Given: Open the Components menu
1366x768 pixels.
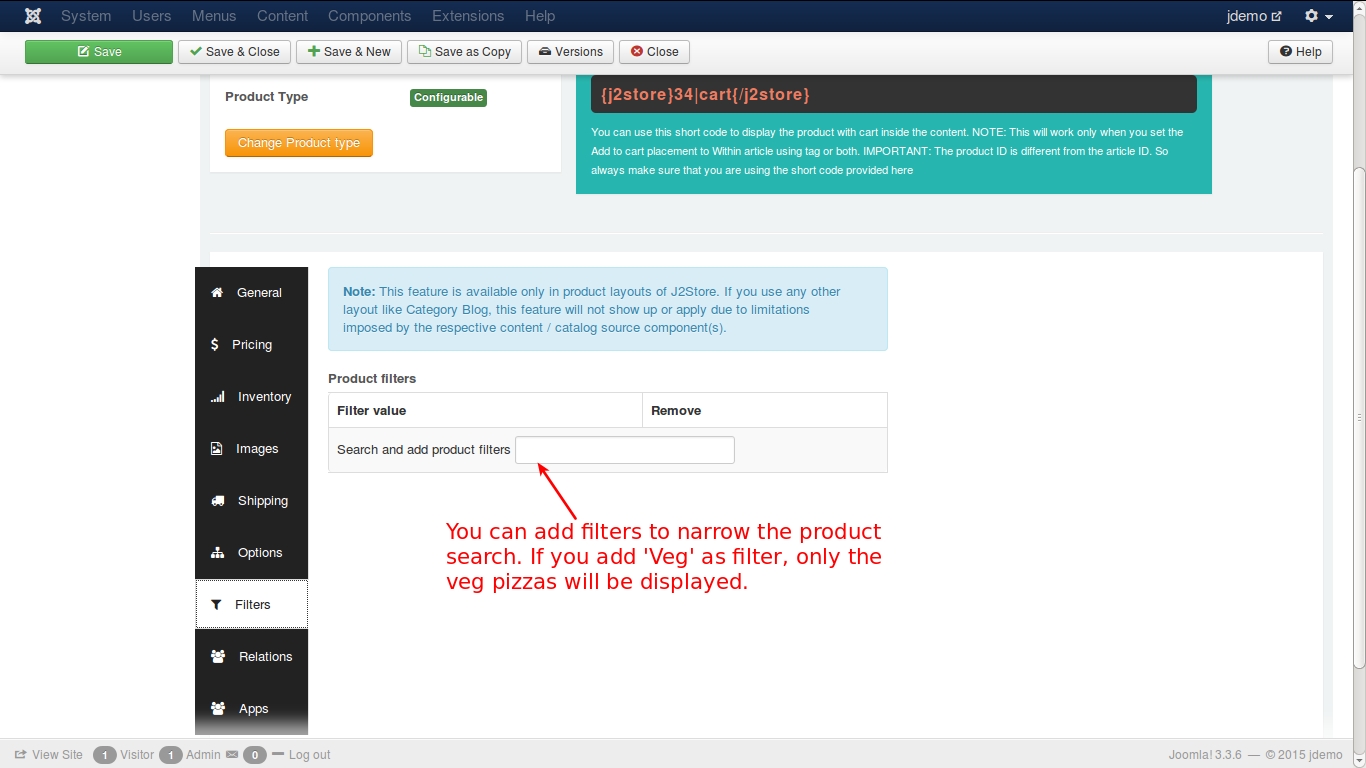Looking at the screenshot, I should [369, 16].
